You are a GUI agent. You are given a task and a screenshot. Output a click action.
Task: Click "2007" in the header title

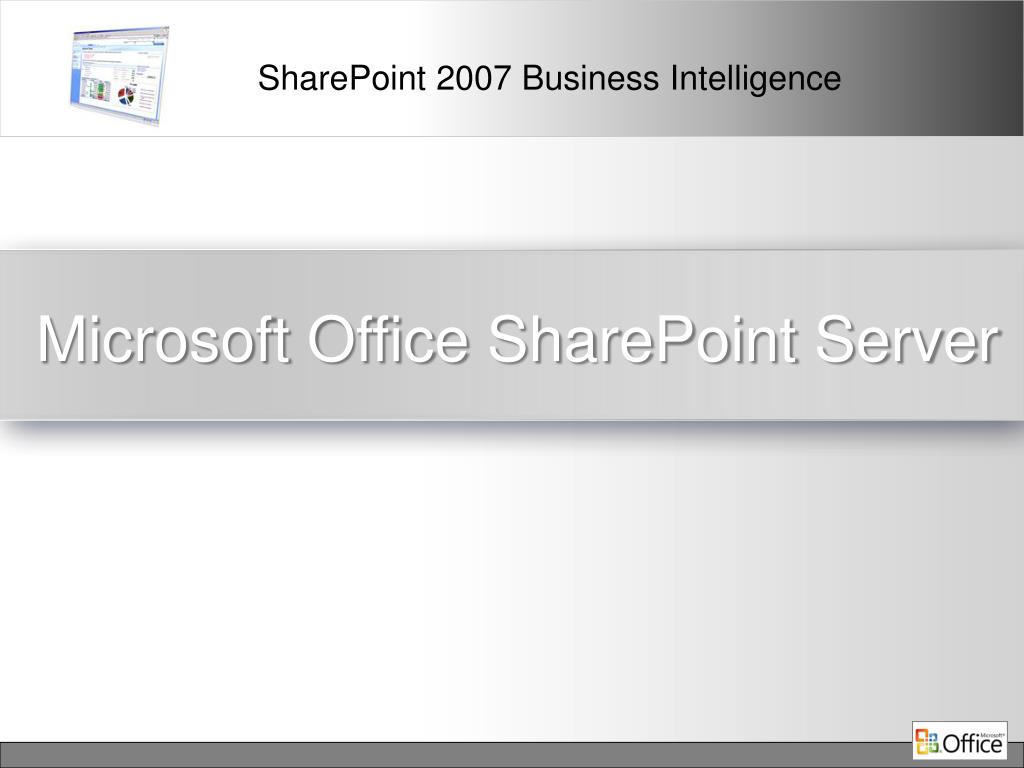coord(473,78)
